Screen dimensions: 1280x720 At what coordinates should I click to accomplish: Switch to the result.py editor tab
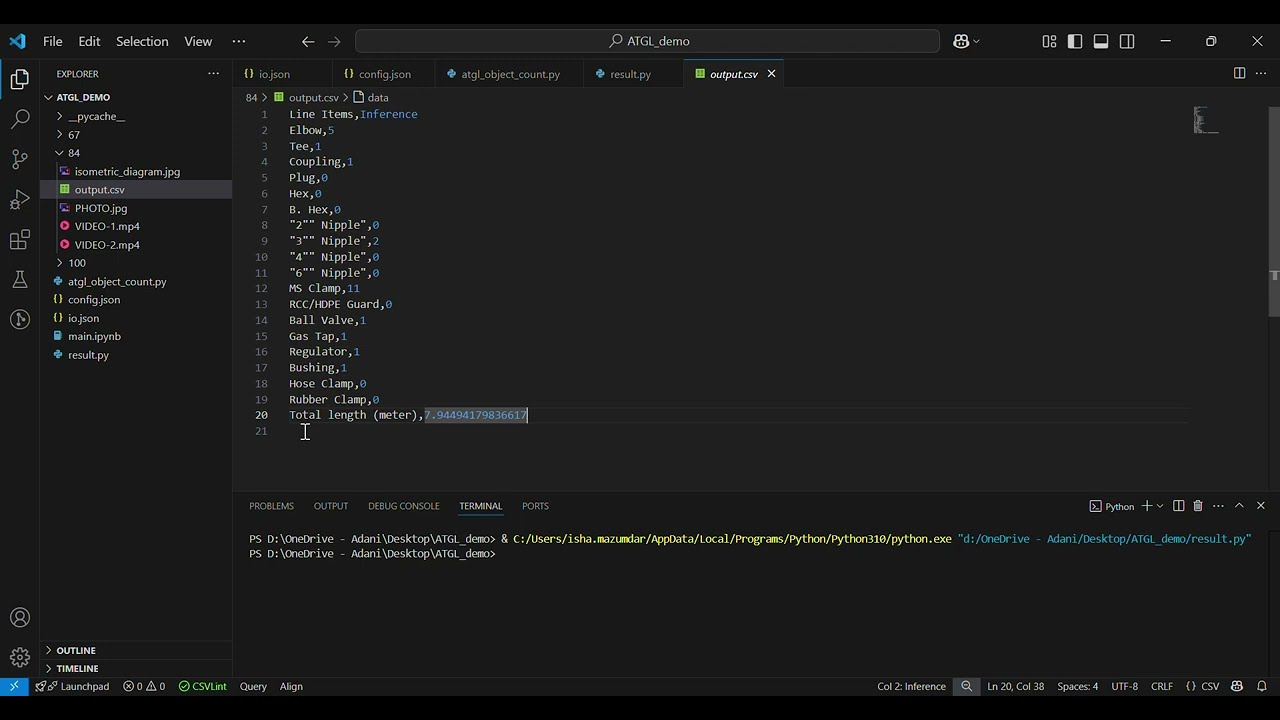coord(630,74)
